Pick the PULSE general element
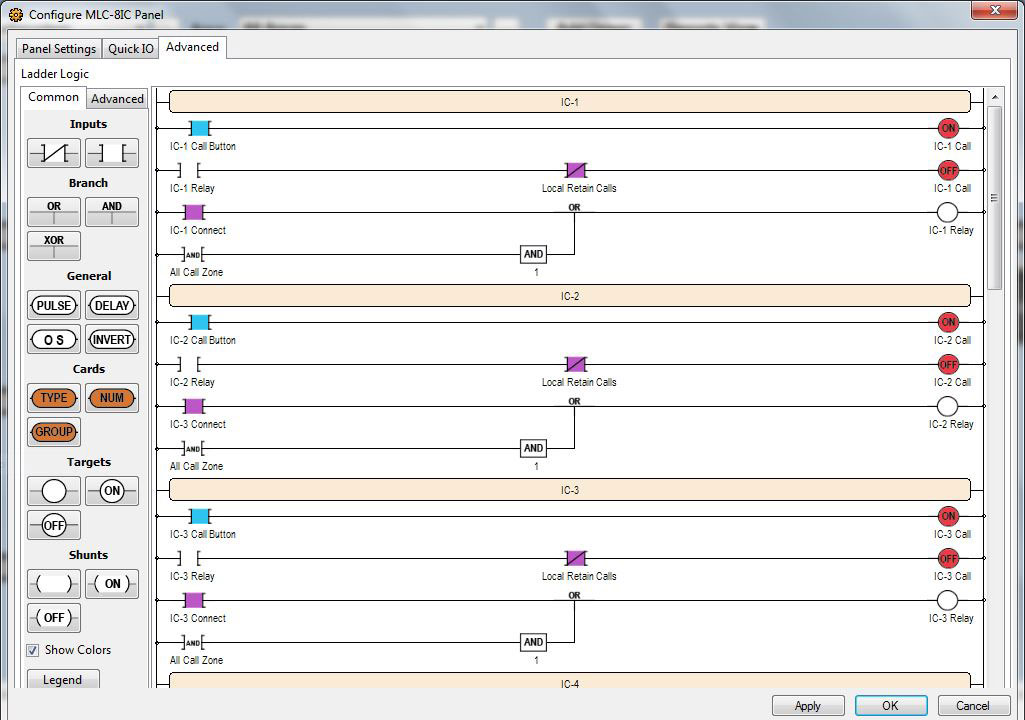This screenshot has height=720, width=1025. 54,305
